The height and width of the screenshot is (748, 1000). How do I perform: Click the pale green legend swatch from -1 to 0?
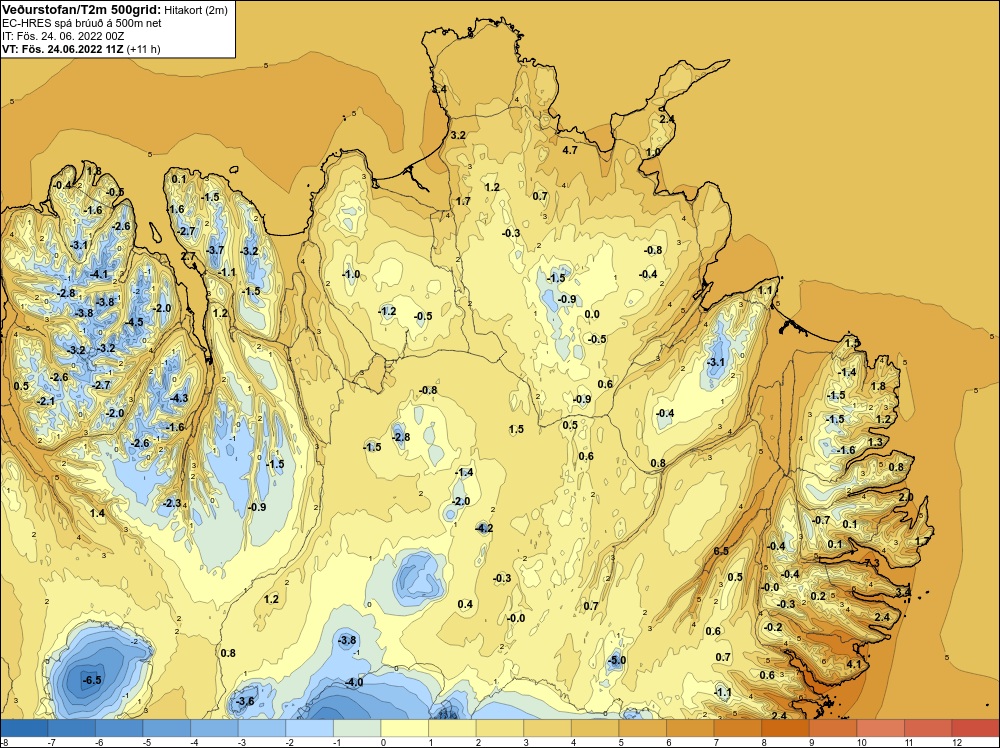(357, 728)
